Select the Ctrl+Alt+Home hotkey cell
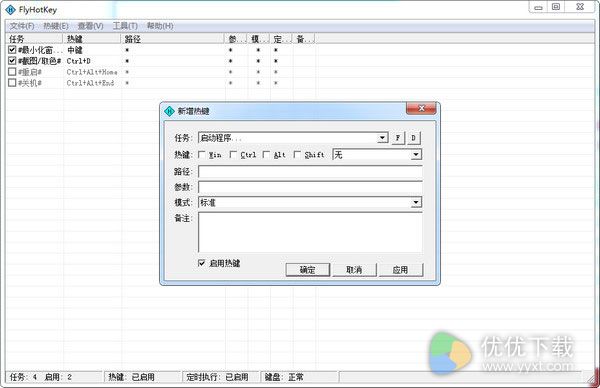The image size is (600, 388). [92, 72]
